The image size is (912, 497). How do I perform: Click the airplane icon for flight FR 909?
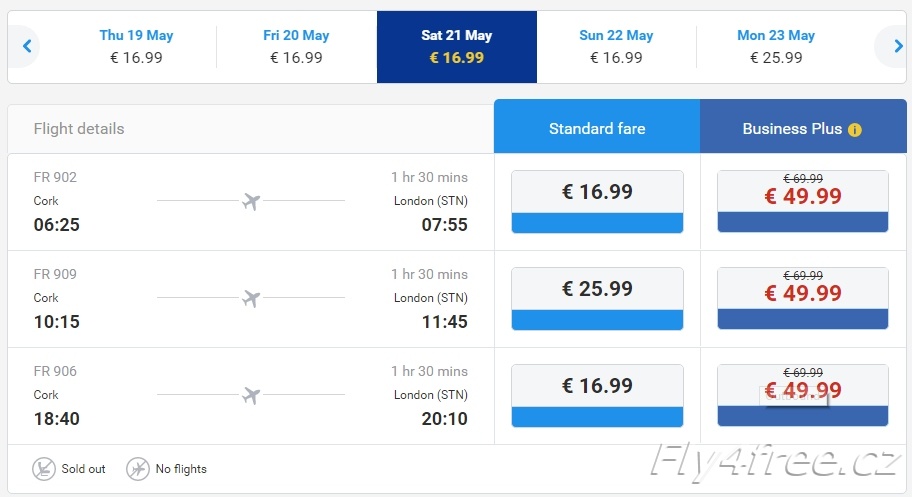click(251, 299)
